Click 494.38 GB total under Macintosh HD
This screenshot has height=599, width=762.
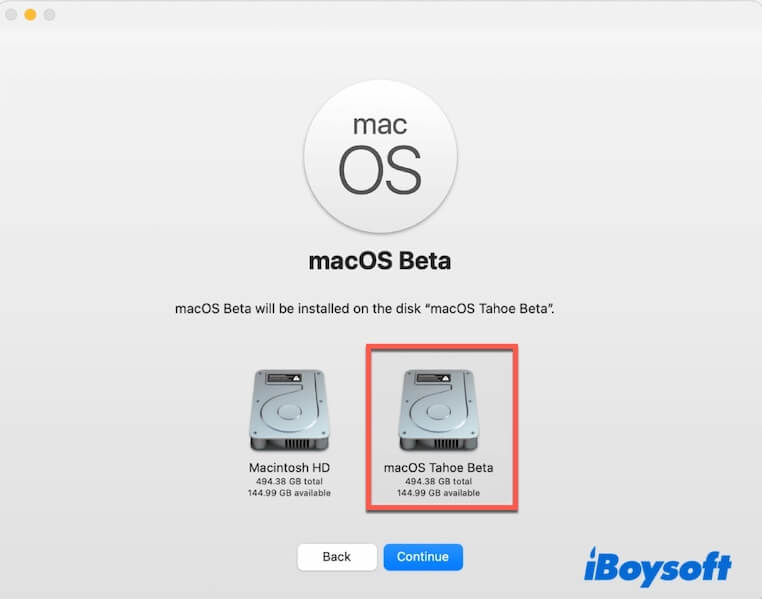tap(289, 481)
